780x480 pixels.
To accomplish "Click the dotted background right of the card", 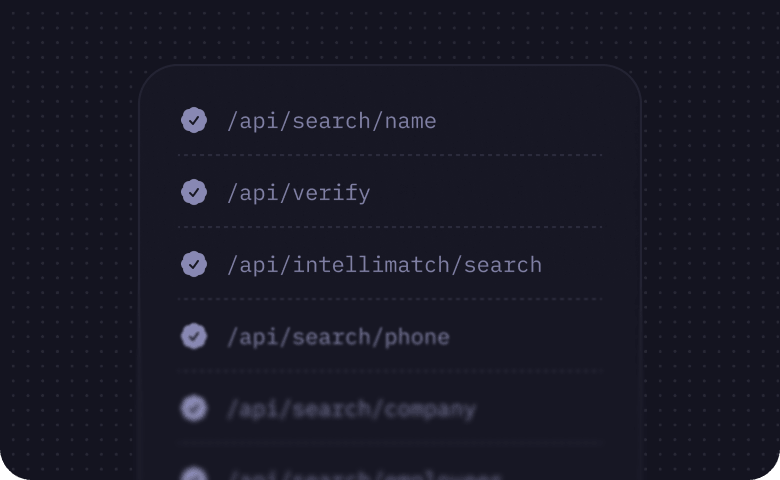I will coord(710,250).
